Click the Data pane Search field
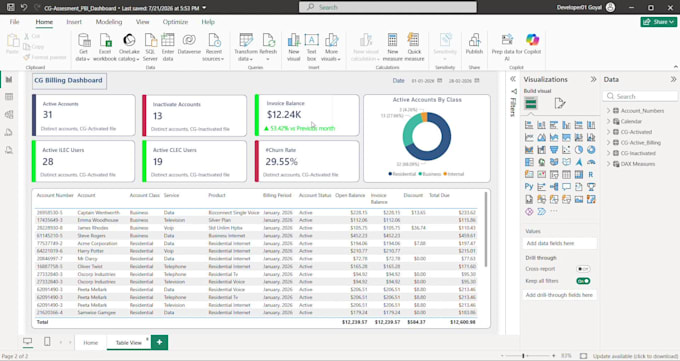Viewport: 680px width, 361px height. tap(641, 96)
